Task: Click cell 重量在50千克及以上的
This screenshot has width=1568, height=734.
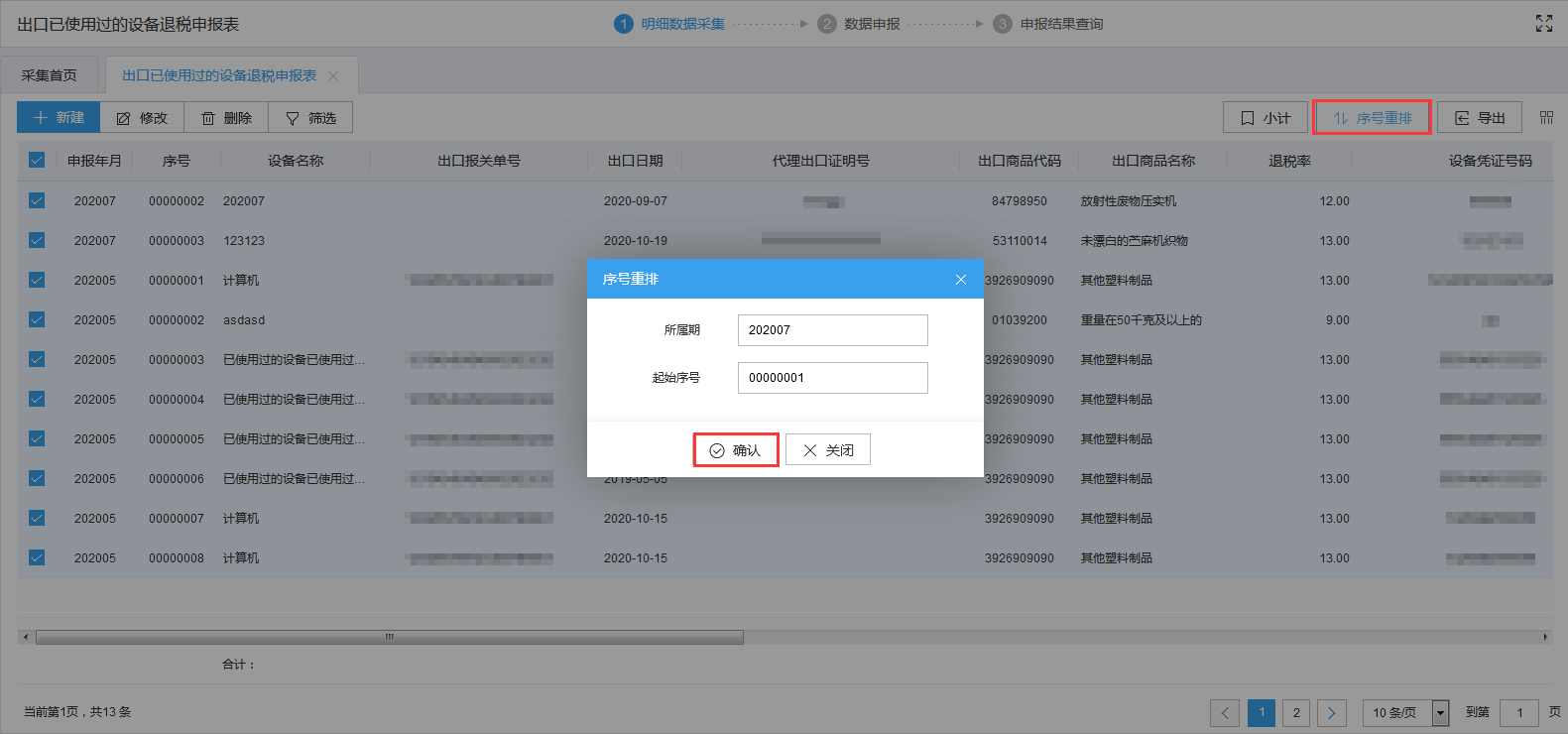Action: click(1142, 320)
